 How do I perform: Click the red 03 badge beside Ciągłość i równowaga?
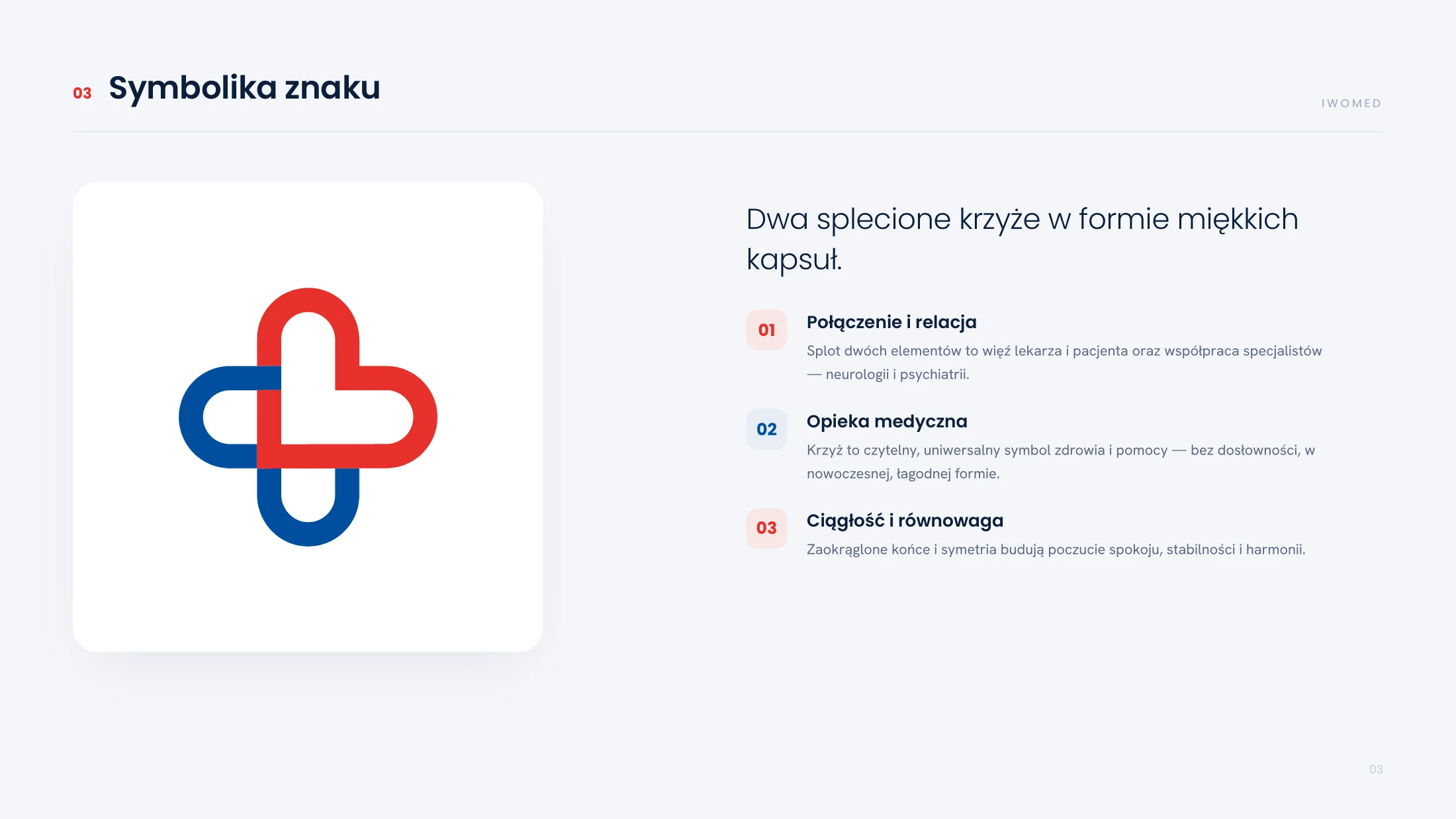pyautogui.click(x=766, y=528)
